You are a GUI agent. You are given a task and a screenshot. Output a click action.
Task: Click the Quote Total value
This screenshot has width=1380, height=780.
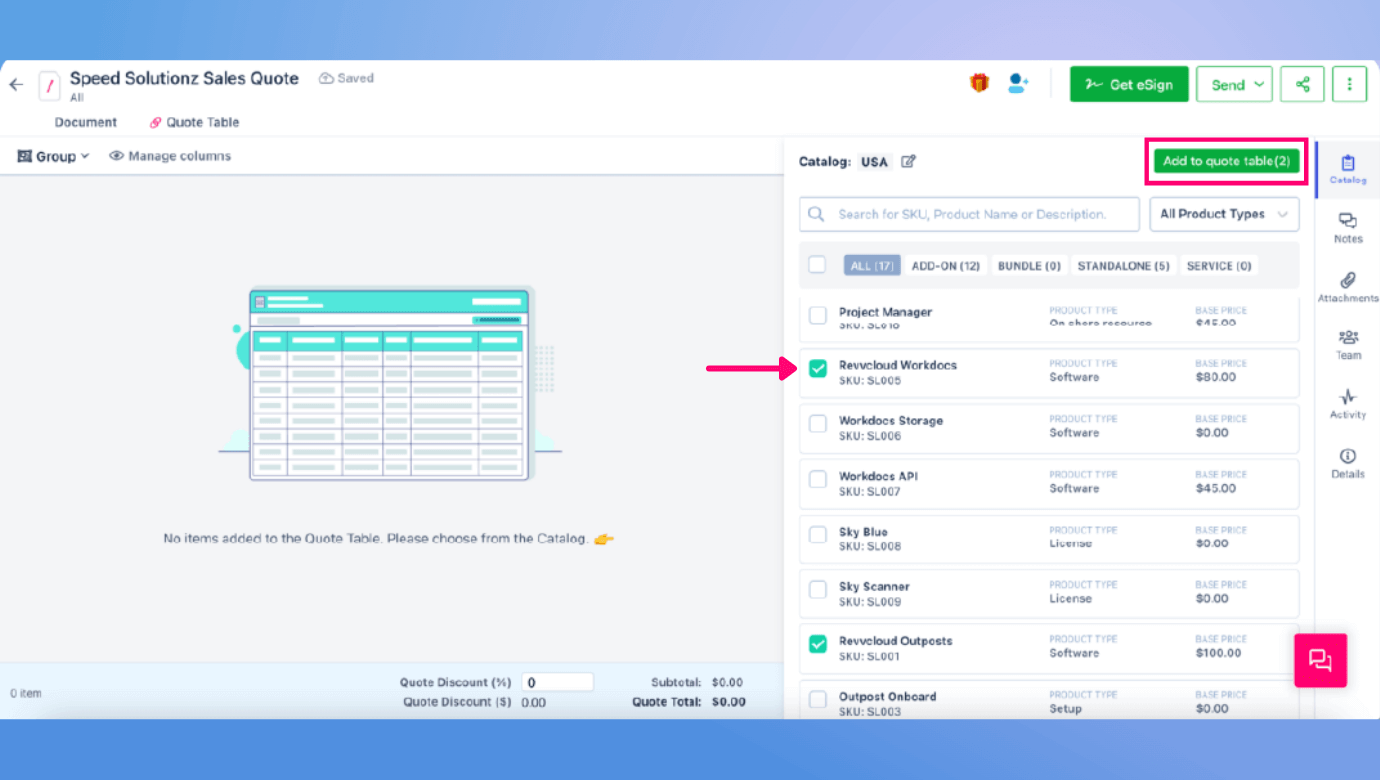(729, 702)
